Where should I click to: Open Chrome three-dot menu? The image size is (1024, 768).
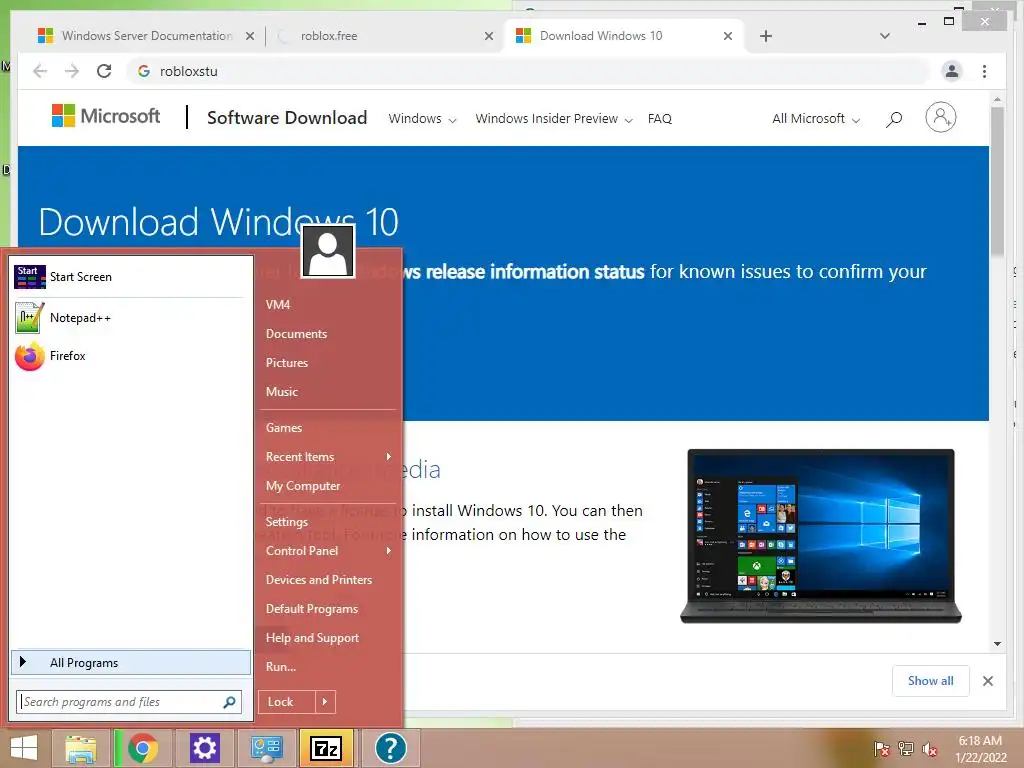click(x=984, y=71)
